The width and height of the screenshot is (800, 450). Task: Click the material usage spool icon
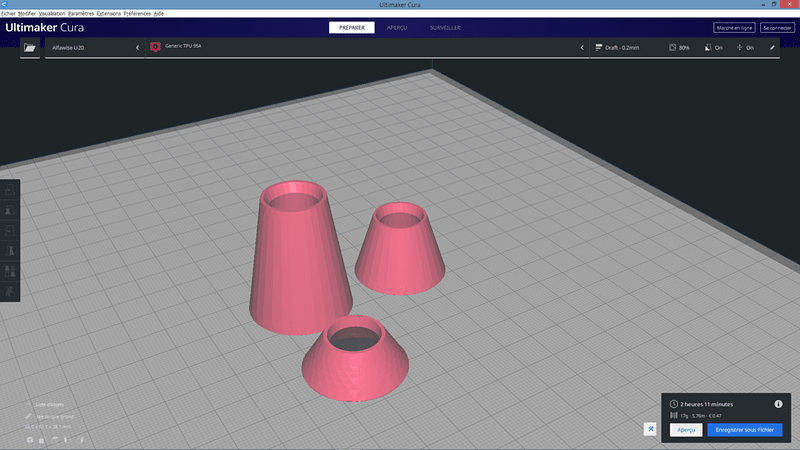(x=673, y=416)
